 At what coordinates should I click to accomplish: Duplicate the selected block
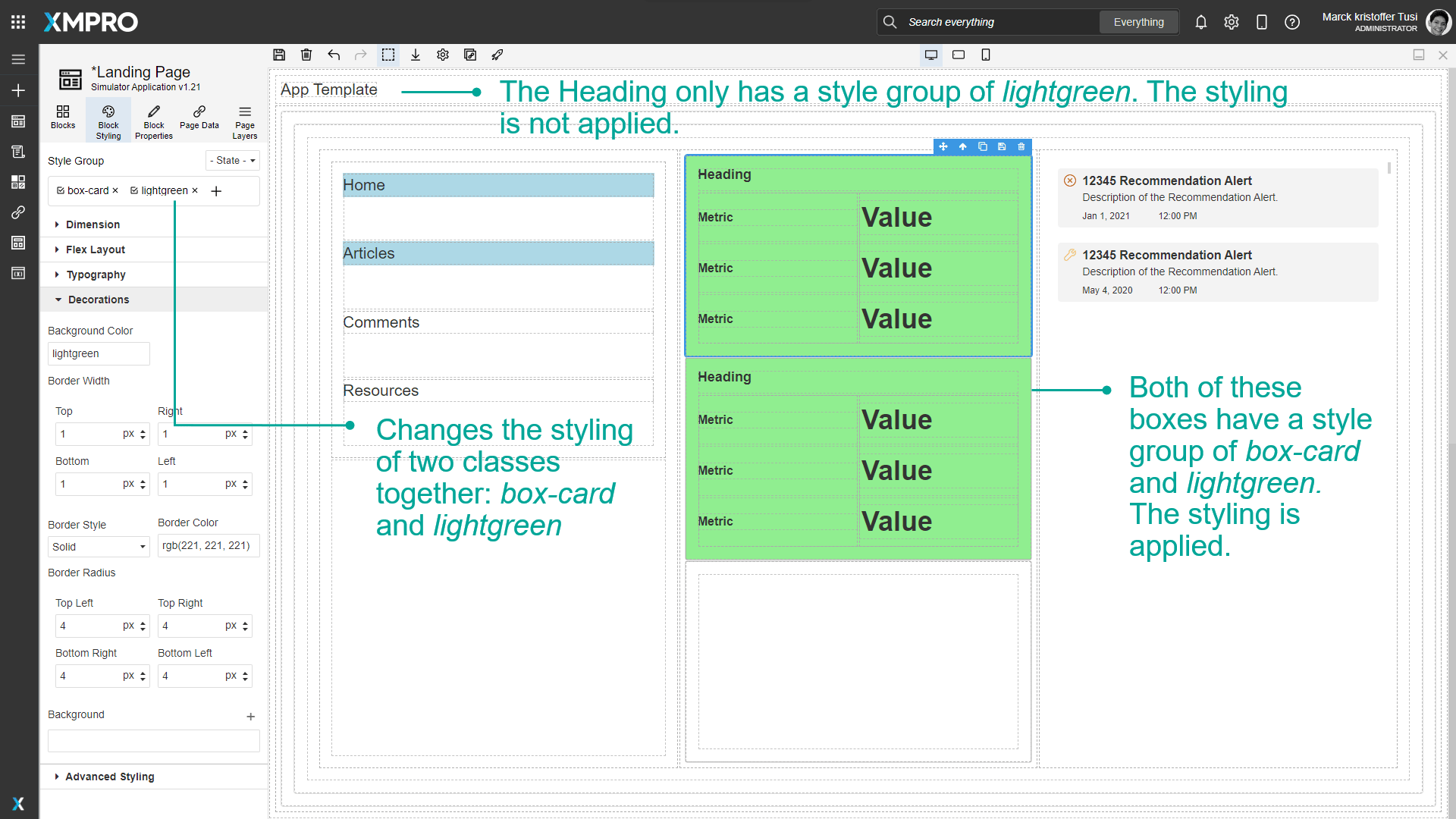pos(983,146)
